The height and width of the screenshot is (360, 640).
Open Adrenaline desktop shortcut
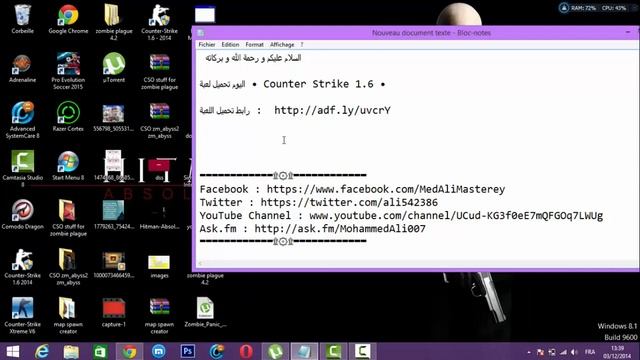click(x=22, y=69)
